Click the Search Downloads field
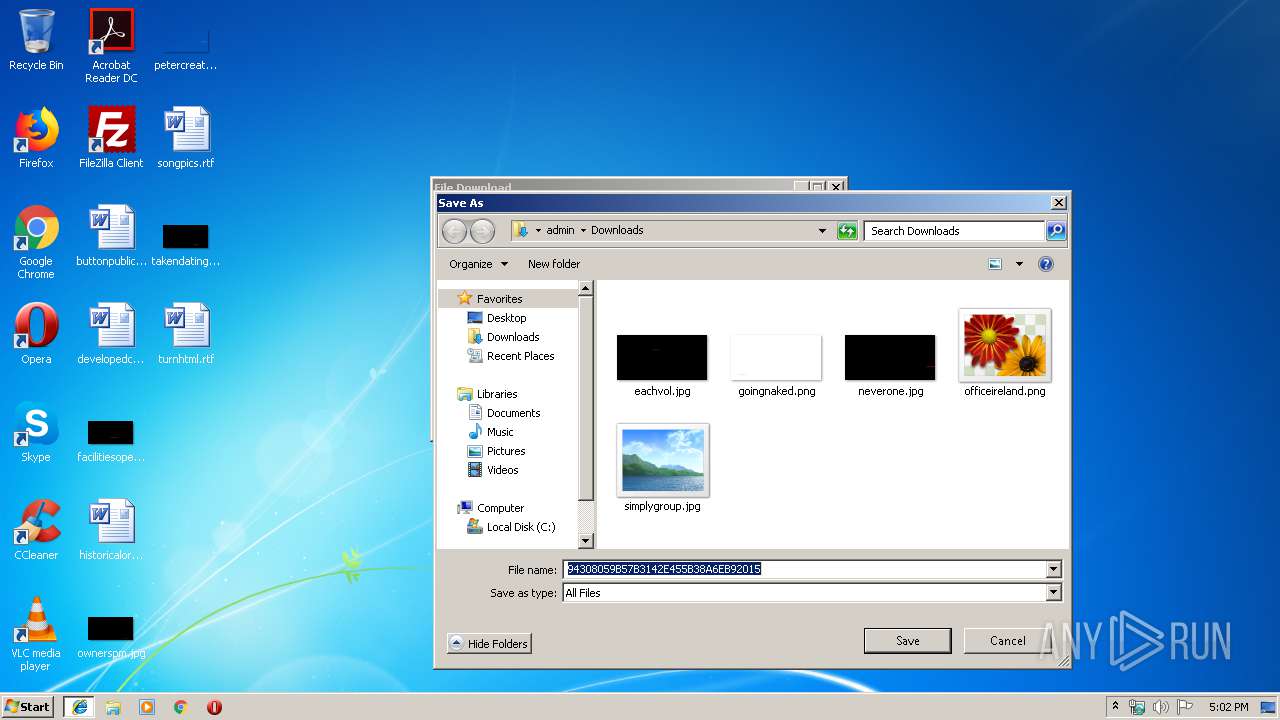The image size is (1280, 720). (954, 231)
